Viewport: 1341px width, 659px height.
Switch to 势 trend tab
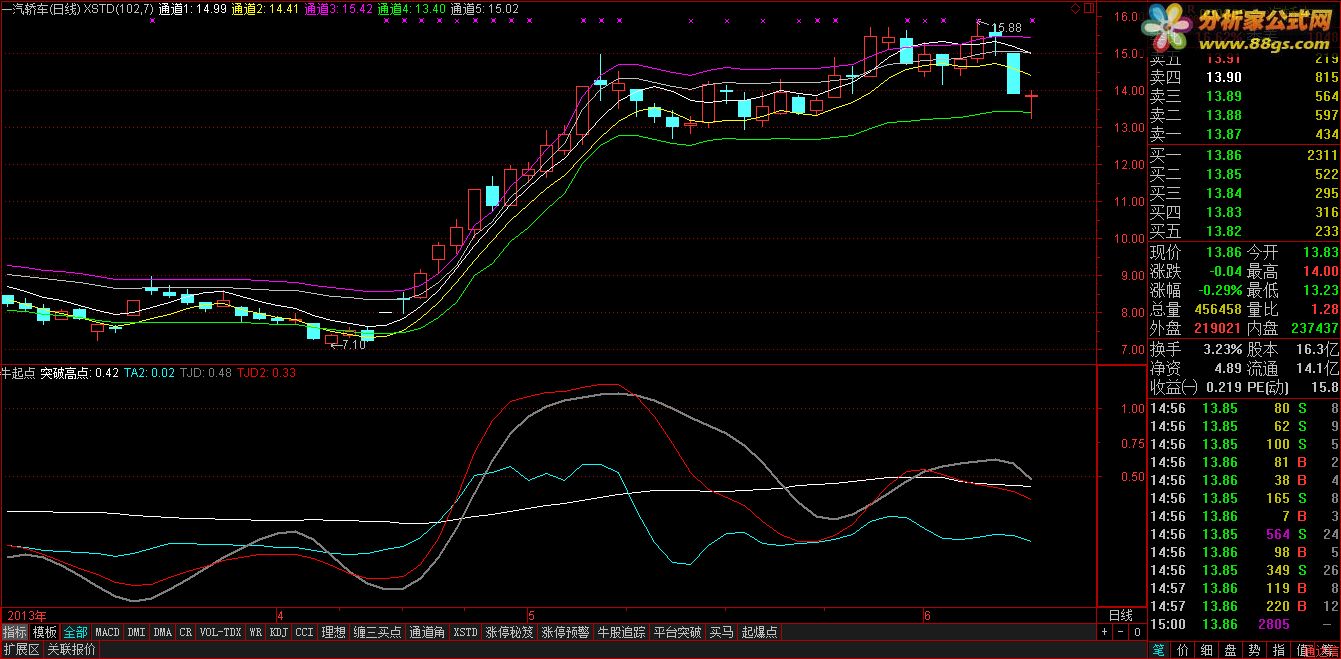point(1254,650)
